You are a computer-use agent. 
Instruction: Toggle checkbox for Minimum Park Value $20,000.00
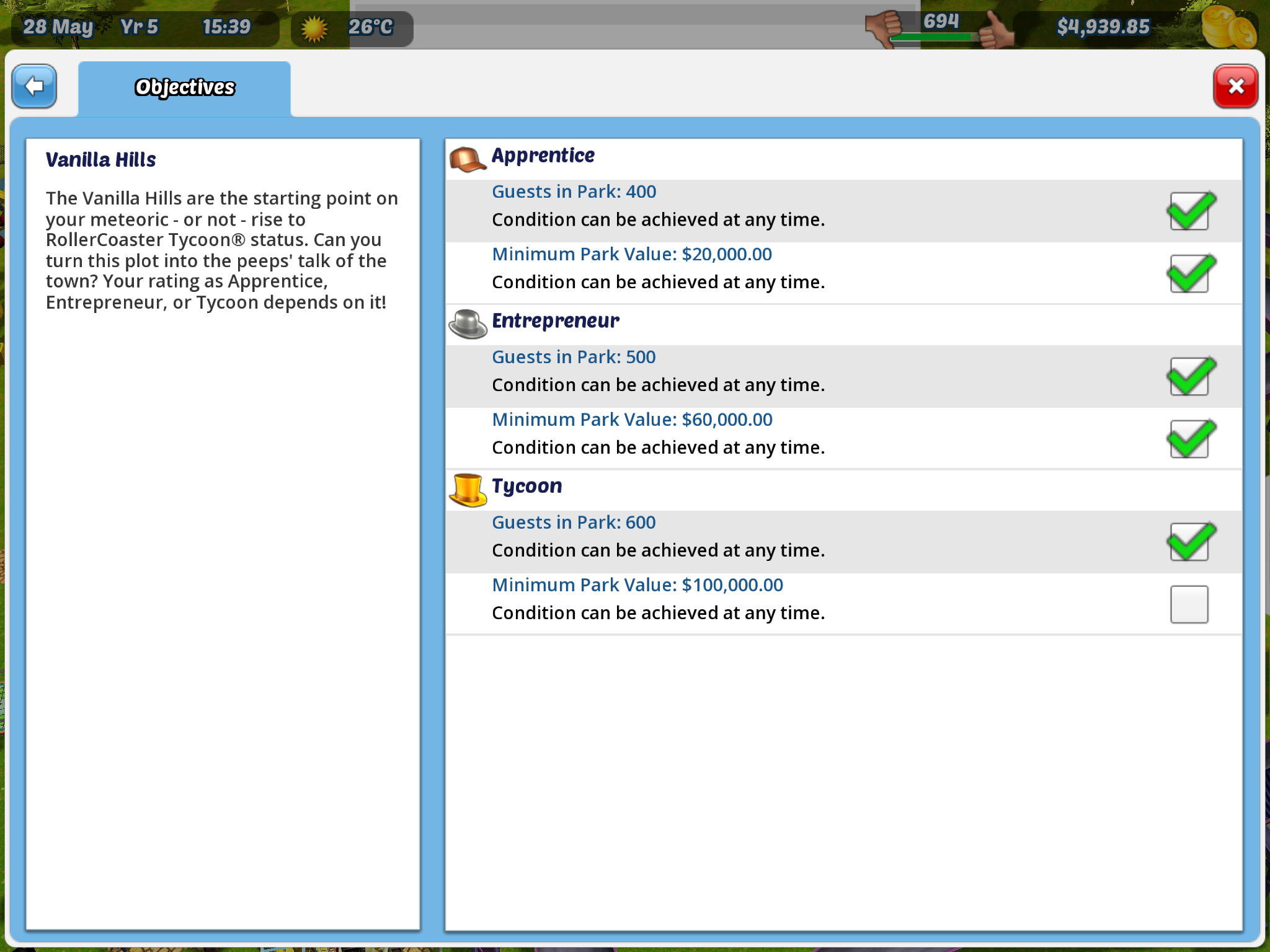click(x=1190, y=273)
